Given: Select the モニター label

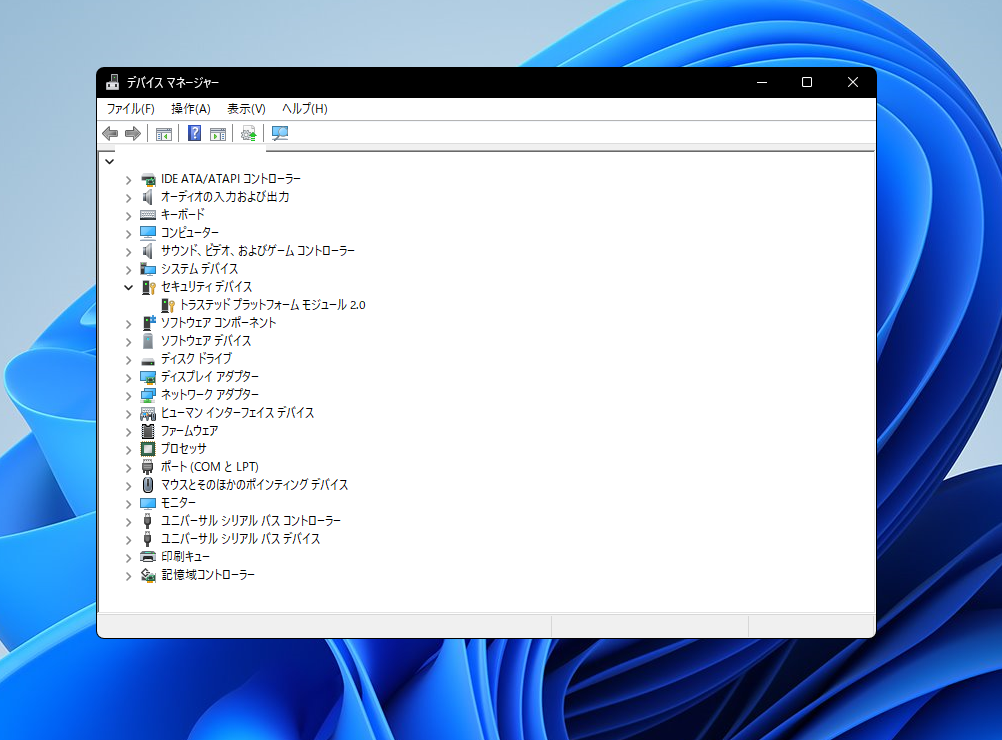Looking at the screenshot, I should (x=178, y=503).
